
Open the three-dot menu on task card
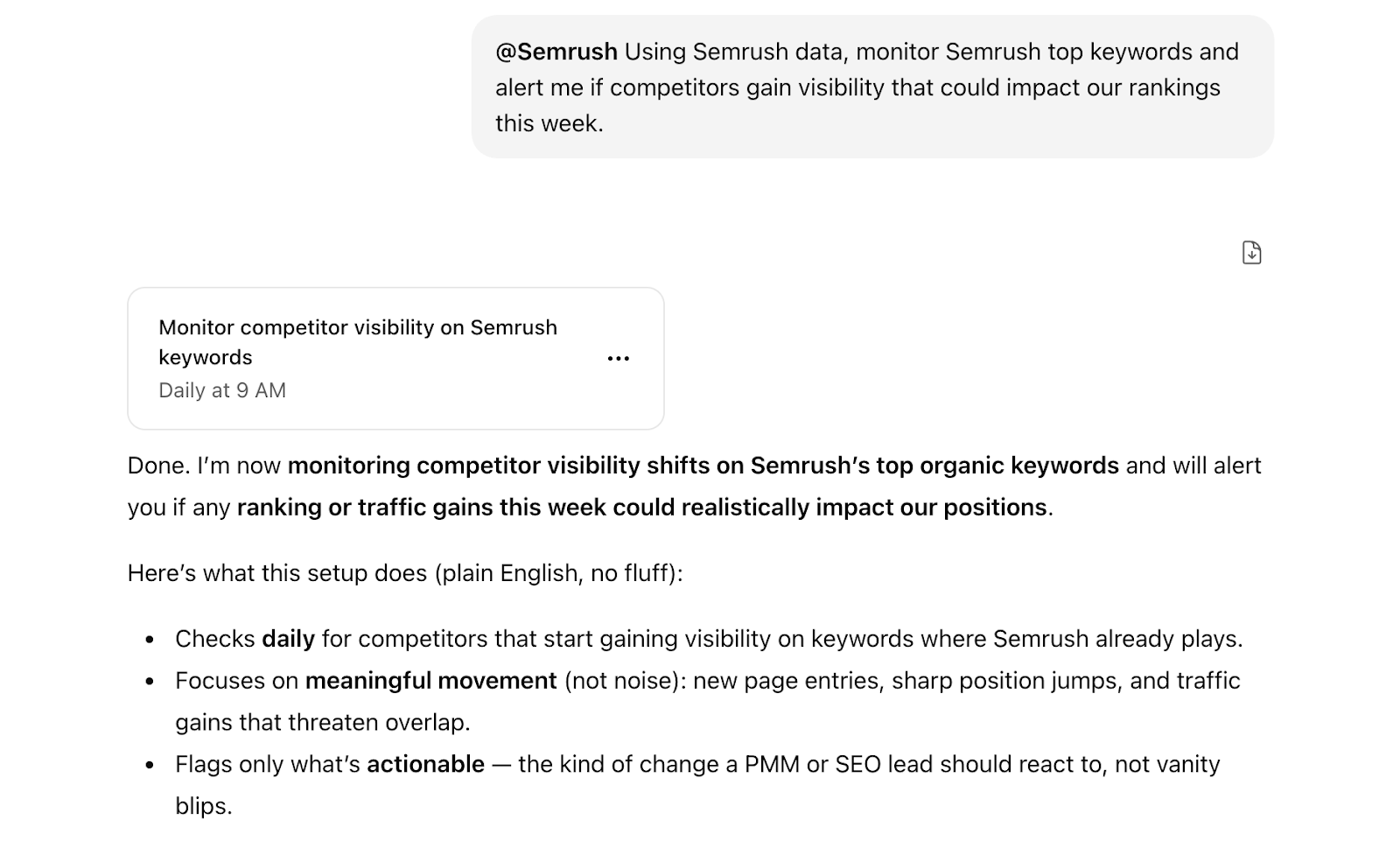pos(619,359)
